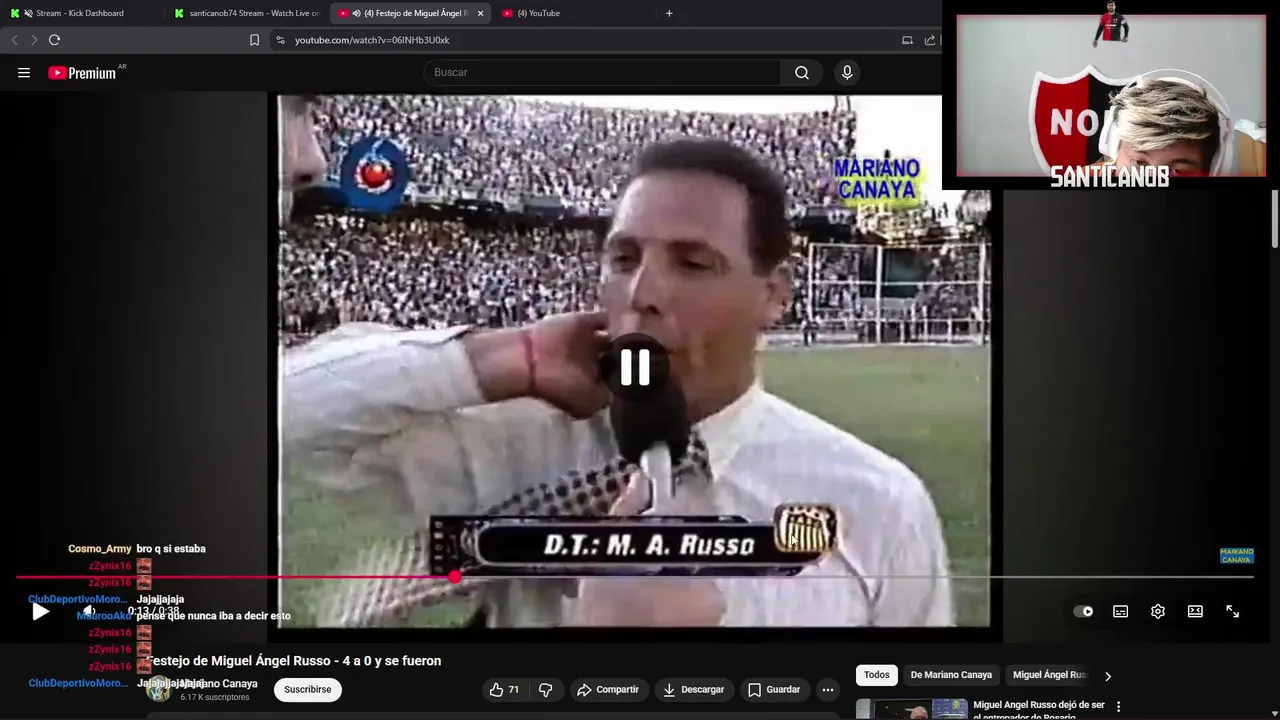Go to YouTube Premium home logo
The height and width of the screenshot is (720, 1280).
click(x=82, y=73)
